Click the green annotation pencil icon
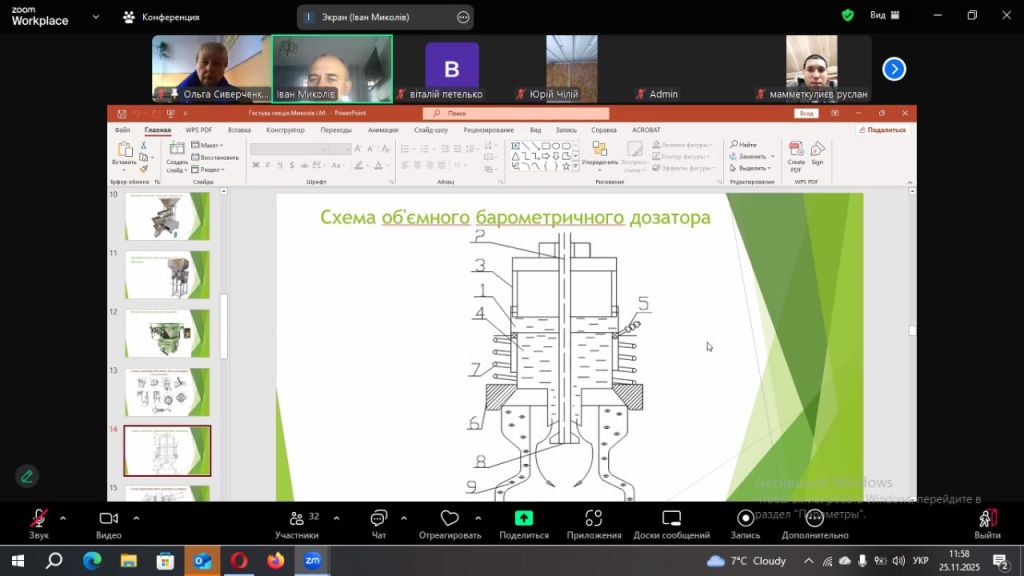The image size is (1024, 576). click(27, 476)
